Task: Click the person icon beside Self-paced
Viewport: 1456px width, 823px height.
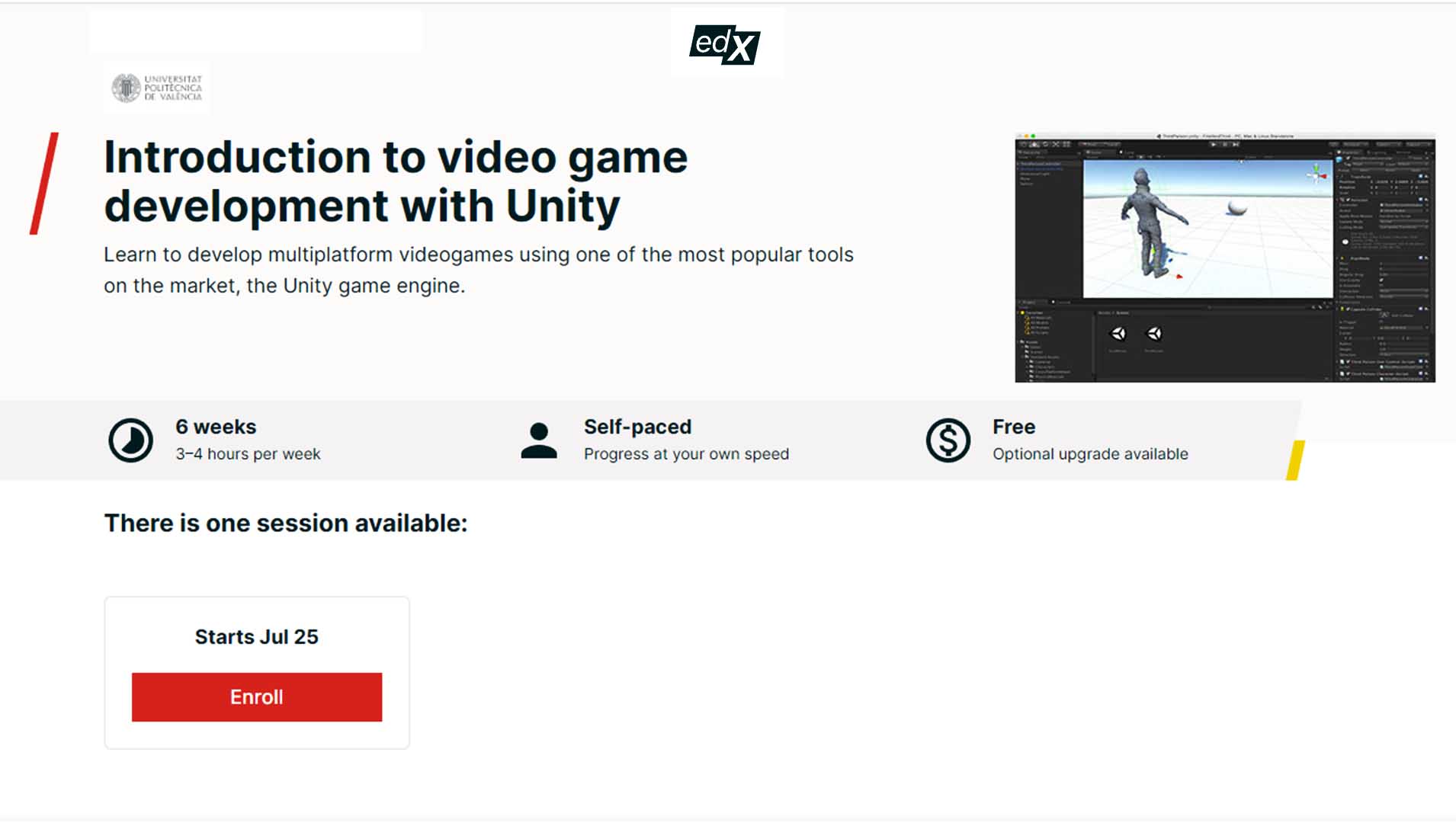Action: 539,440
